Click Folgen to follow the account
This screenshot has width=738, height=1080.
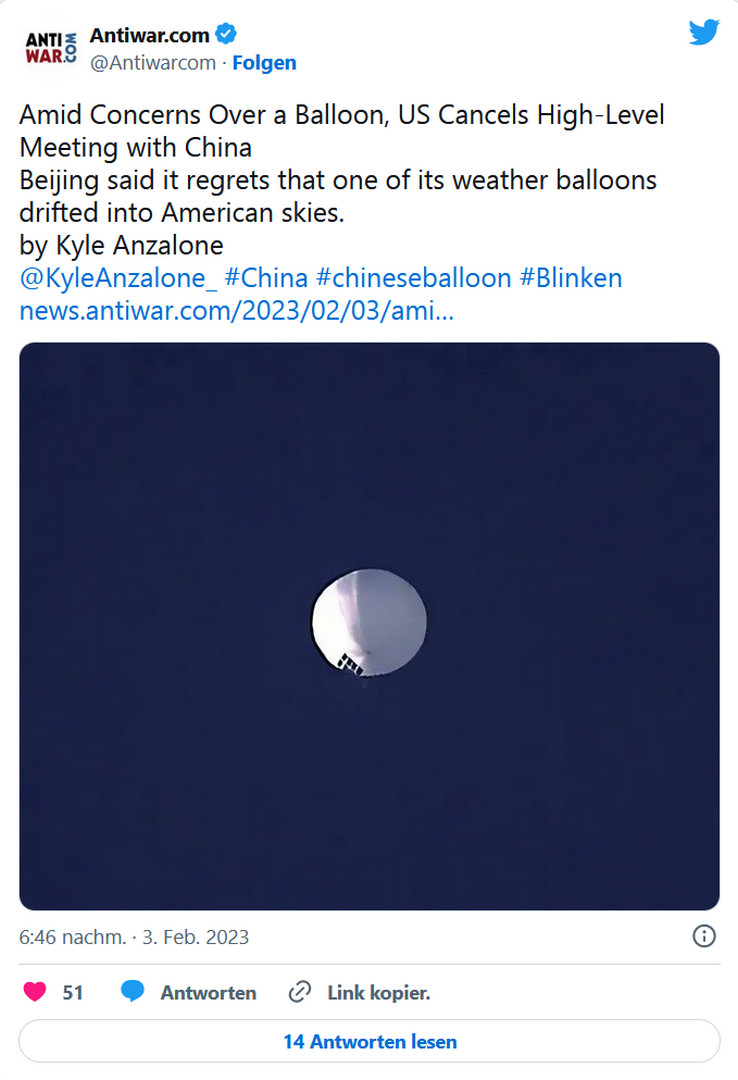(264, 63)
